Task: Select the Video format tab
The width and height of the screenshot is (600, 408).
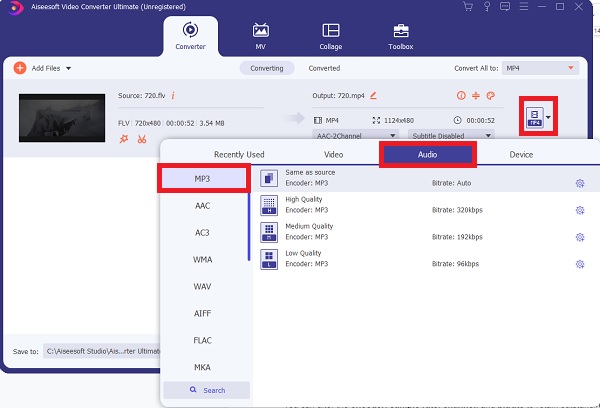Action: [x=333, y=155]
